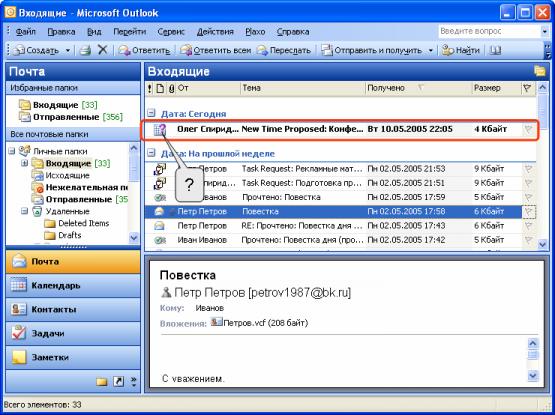Click folder tree scrollbar down arrow

[134, 237]
